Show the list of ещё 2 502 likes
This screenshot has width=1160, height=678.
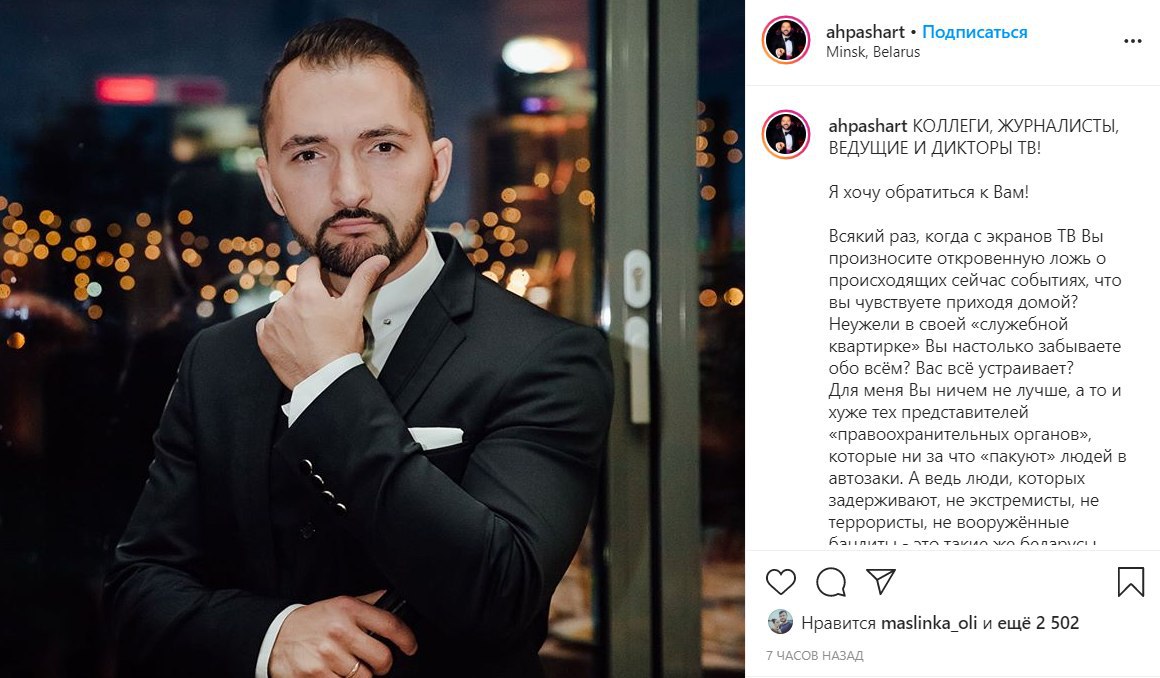[x=1038, y=623]
